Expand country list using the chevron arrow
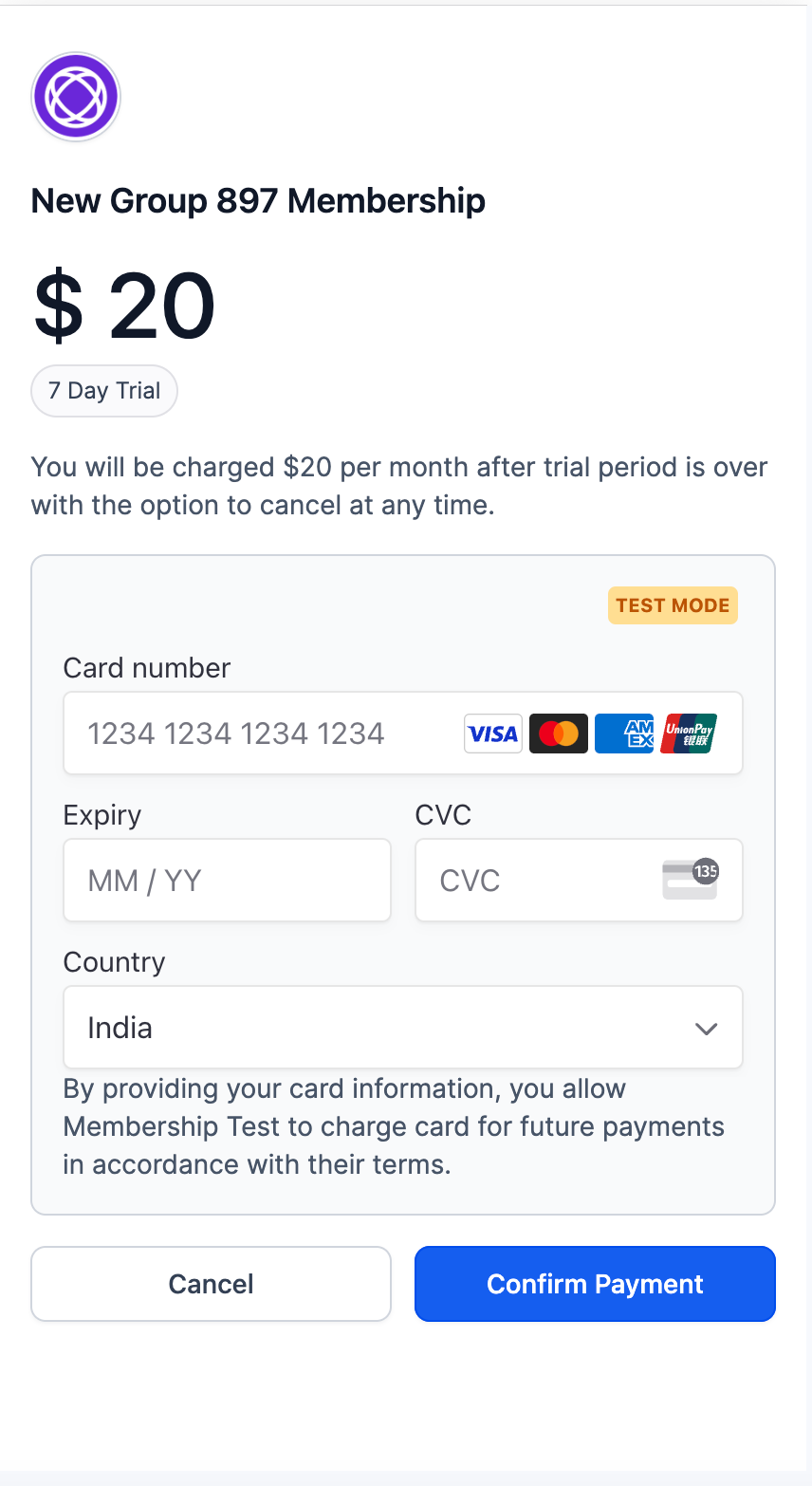Viewport: 812px width, 1486px height. coord(706,1029)
